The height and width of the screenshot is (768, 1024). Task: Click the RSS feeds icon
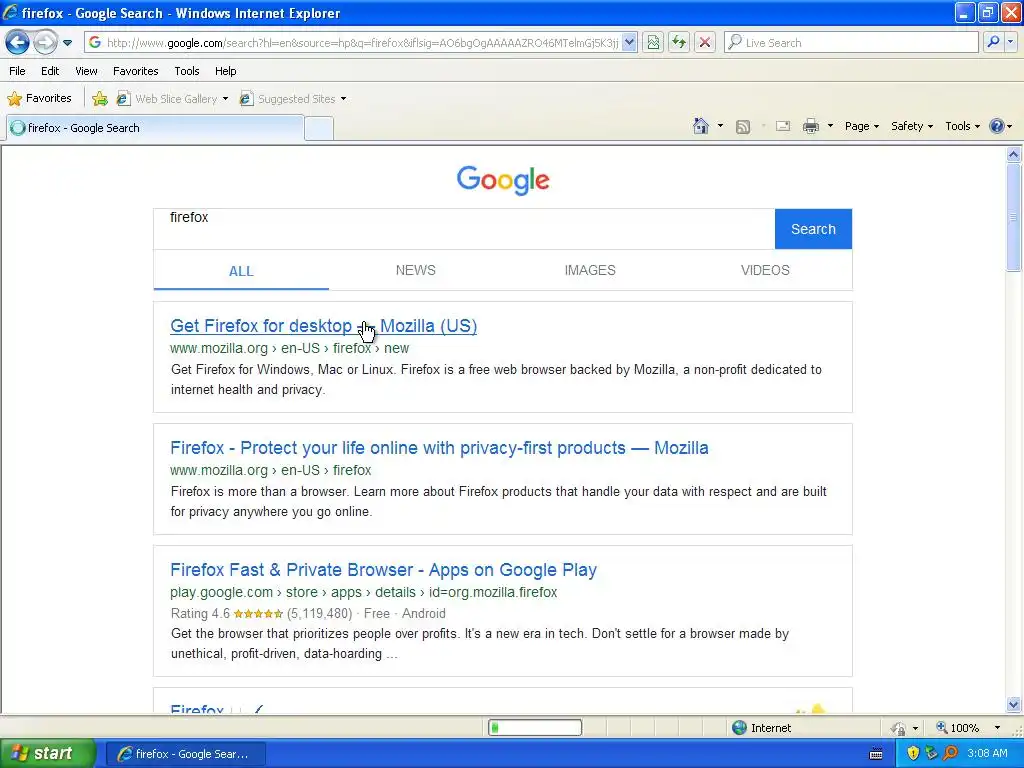(x=743, y=127)
